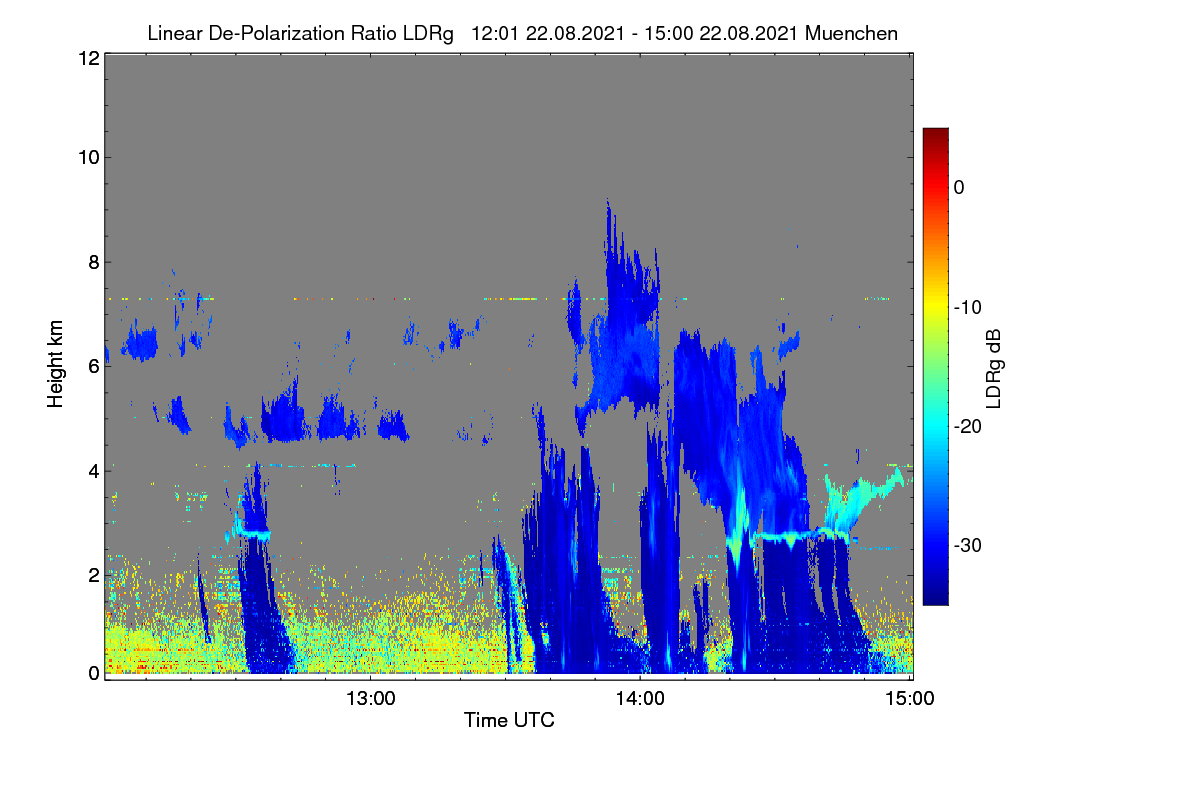The height and width of the screenshot is (800, 1200).
Task: Click the height axis label 8
Action: (92, 262)
